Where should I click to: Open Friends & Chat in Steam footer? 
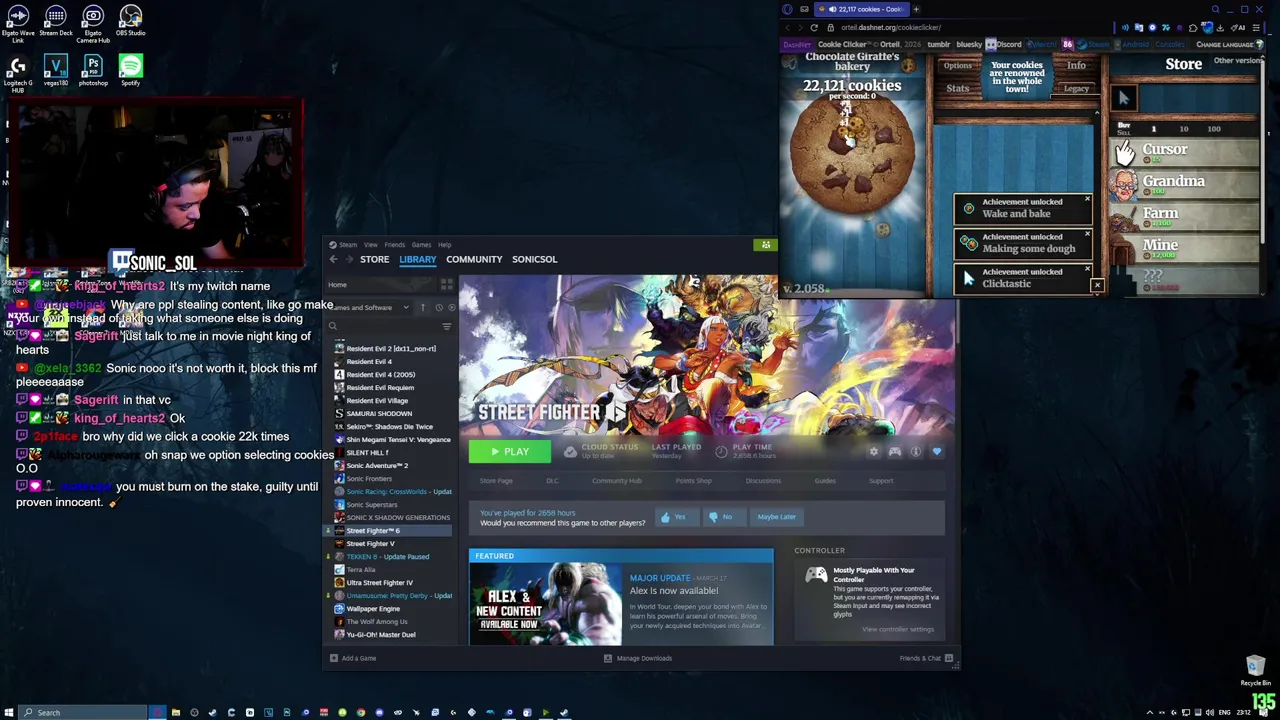pos(926,658)
